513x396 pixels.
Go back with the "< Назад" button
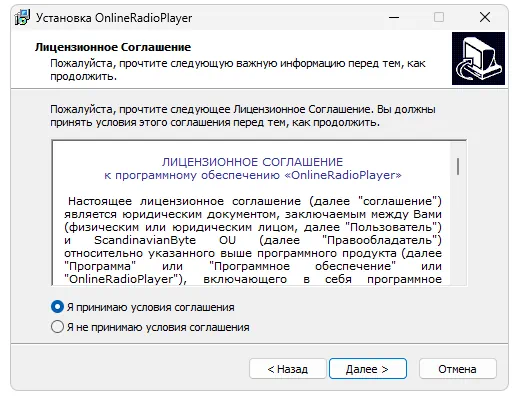pyautogui.click(x=288, y=369)
